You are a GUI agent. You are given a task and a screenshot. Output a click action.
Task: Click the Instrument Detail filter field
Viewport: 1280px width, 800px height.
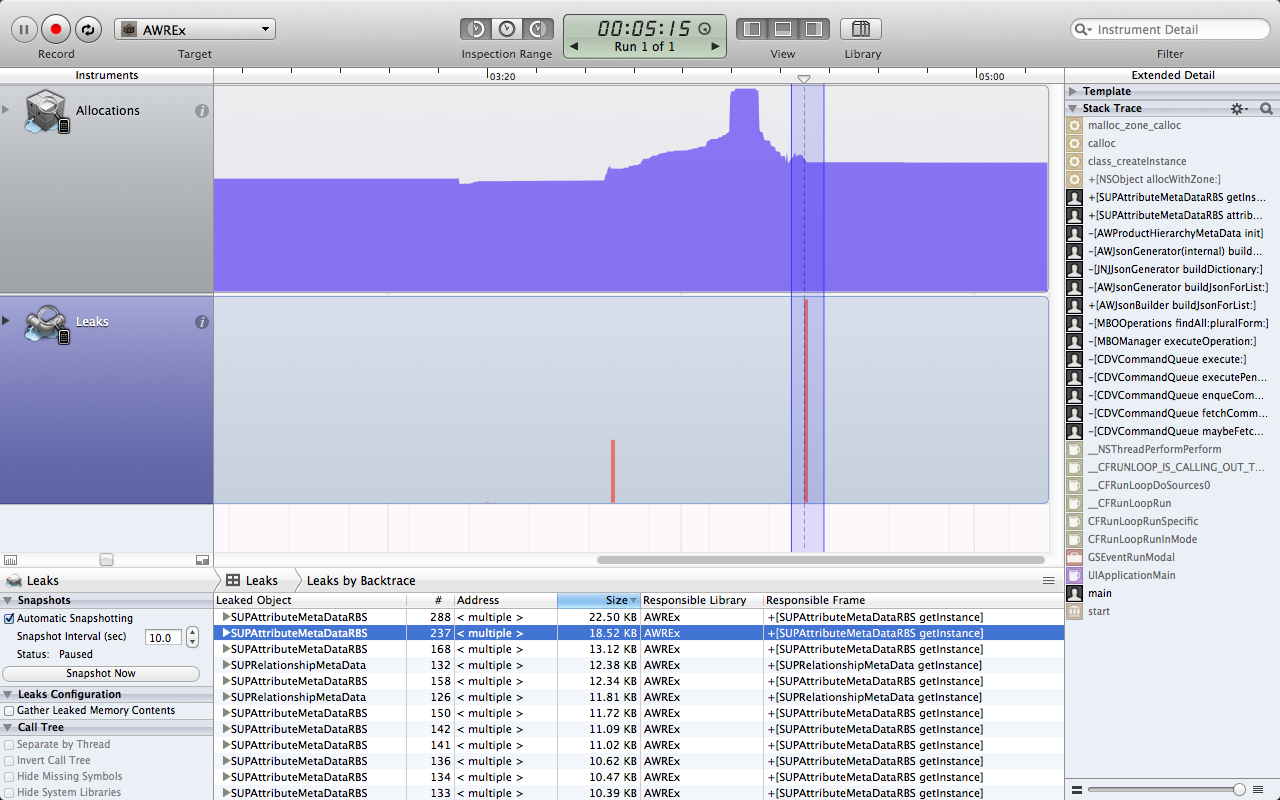[1170, 30]
